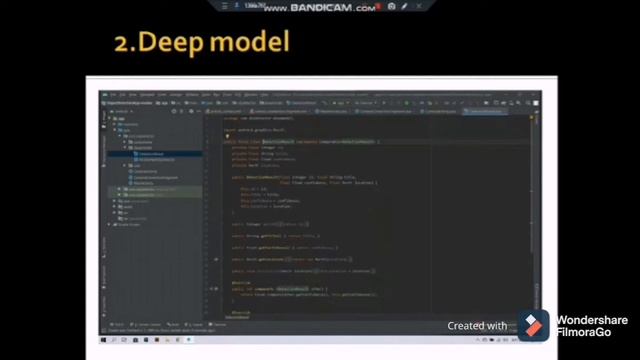The height and width of the screenshot is (360, 640).
Task: Click Bandicam camera screenshot icon
Action: pos(391,6)
